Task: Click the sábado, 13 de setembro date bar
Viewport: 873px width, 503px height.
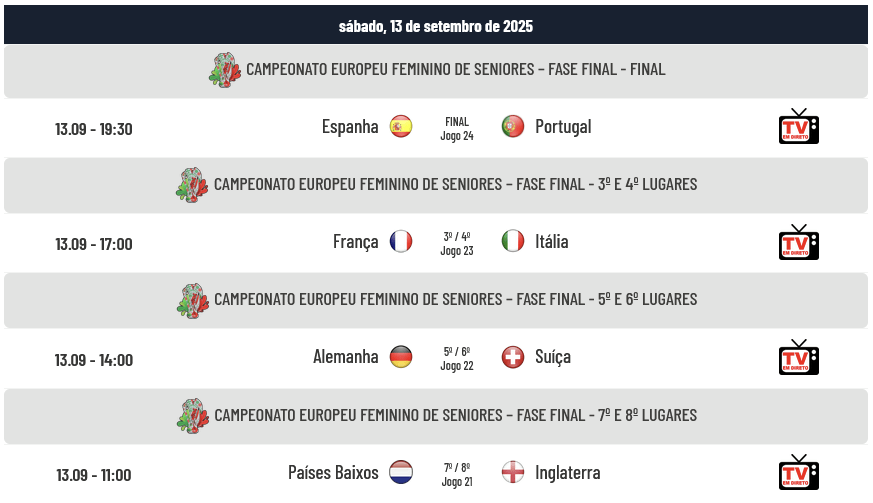Action: click(436, 25)
